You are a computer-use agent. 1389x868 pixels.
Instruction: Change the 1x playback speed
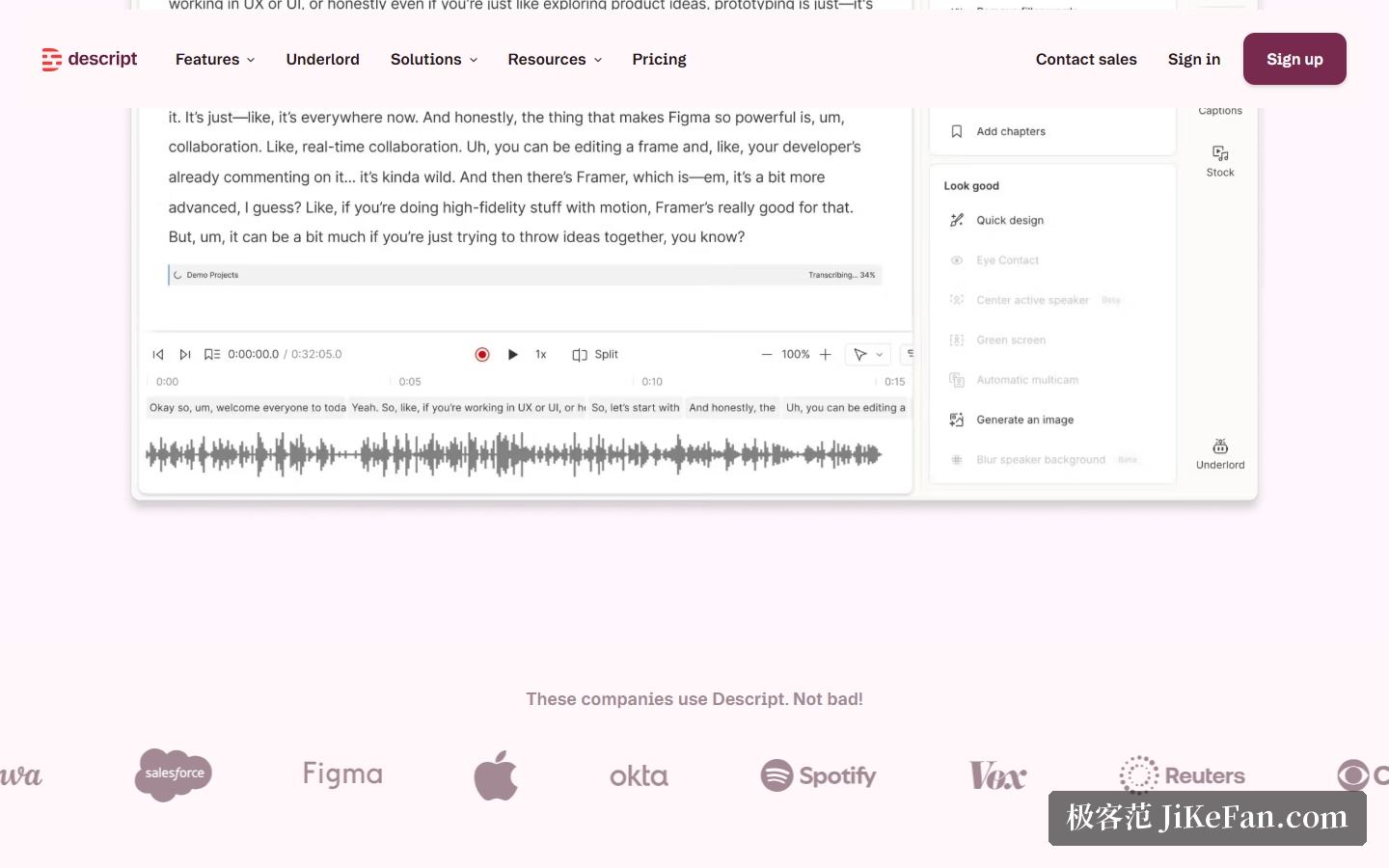coord(541,354)
